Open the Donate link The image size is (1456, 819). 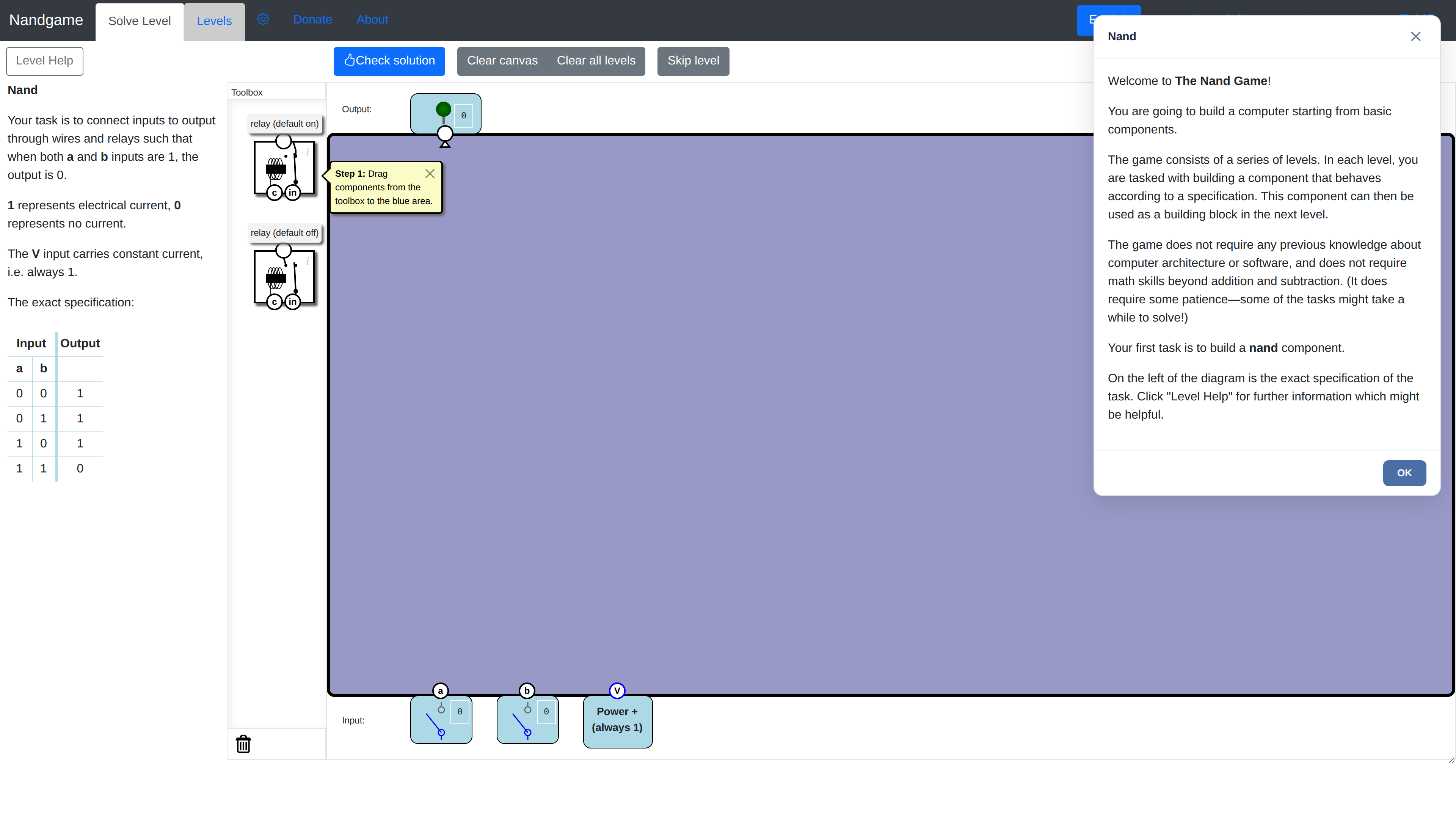coord(312,20)
